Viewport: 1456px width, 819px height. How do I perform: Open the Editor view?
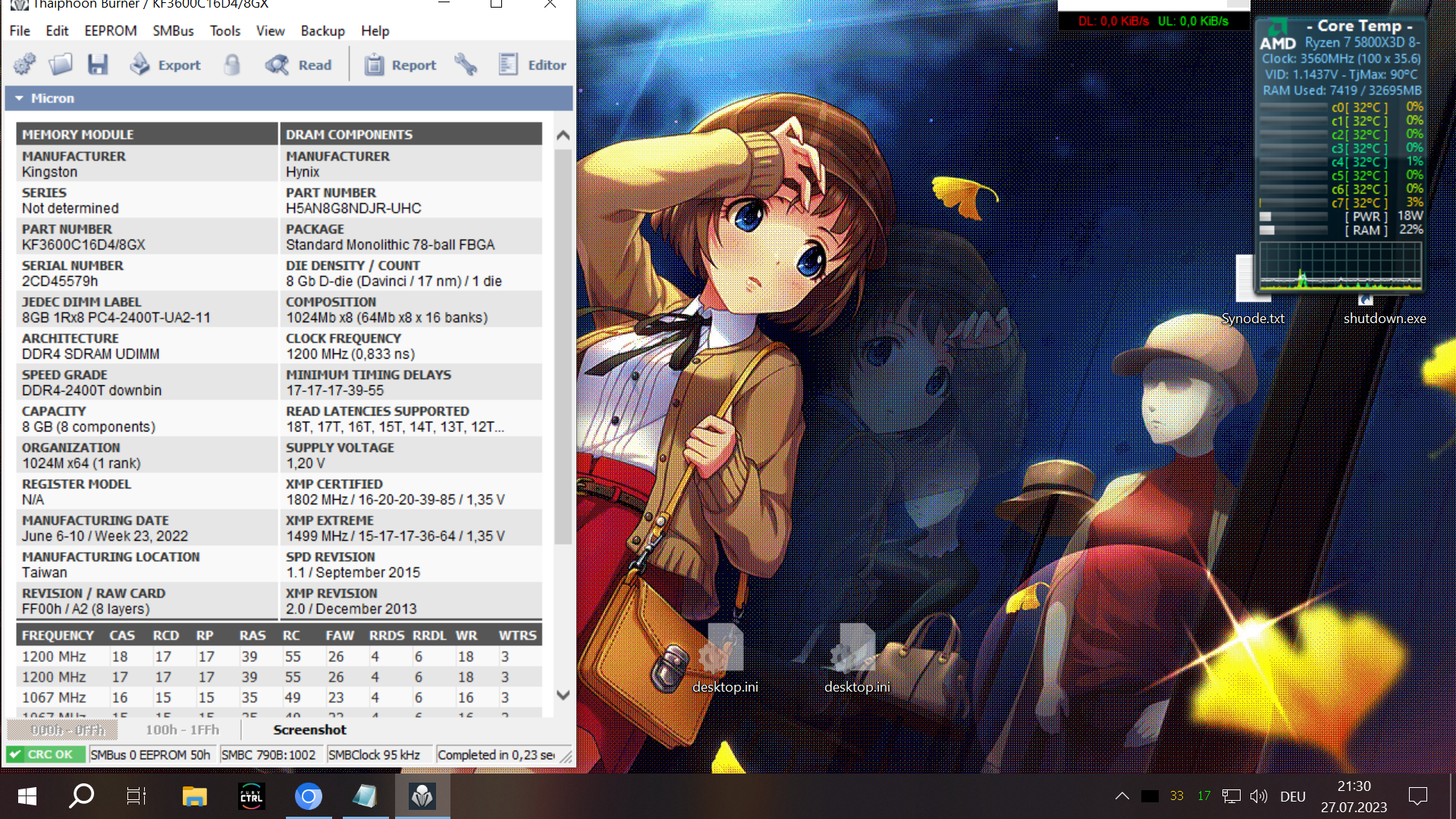point(532,64)
